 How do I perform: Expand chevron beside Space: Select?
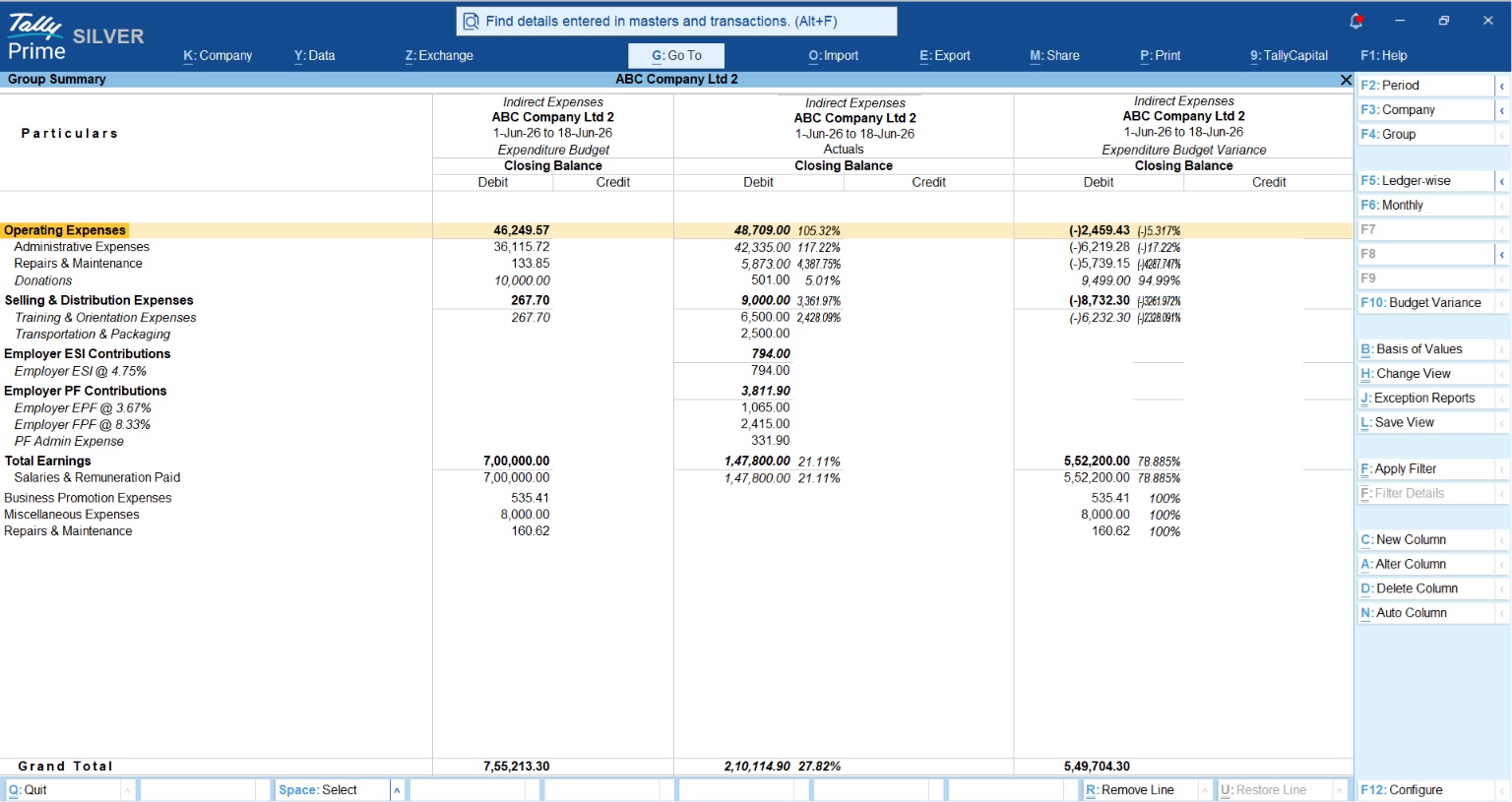point(397,790)
